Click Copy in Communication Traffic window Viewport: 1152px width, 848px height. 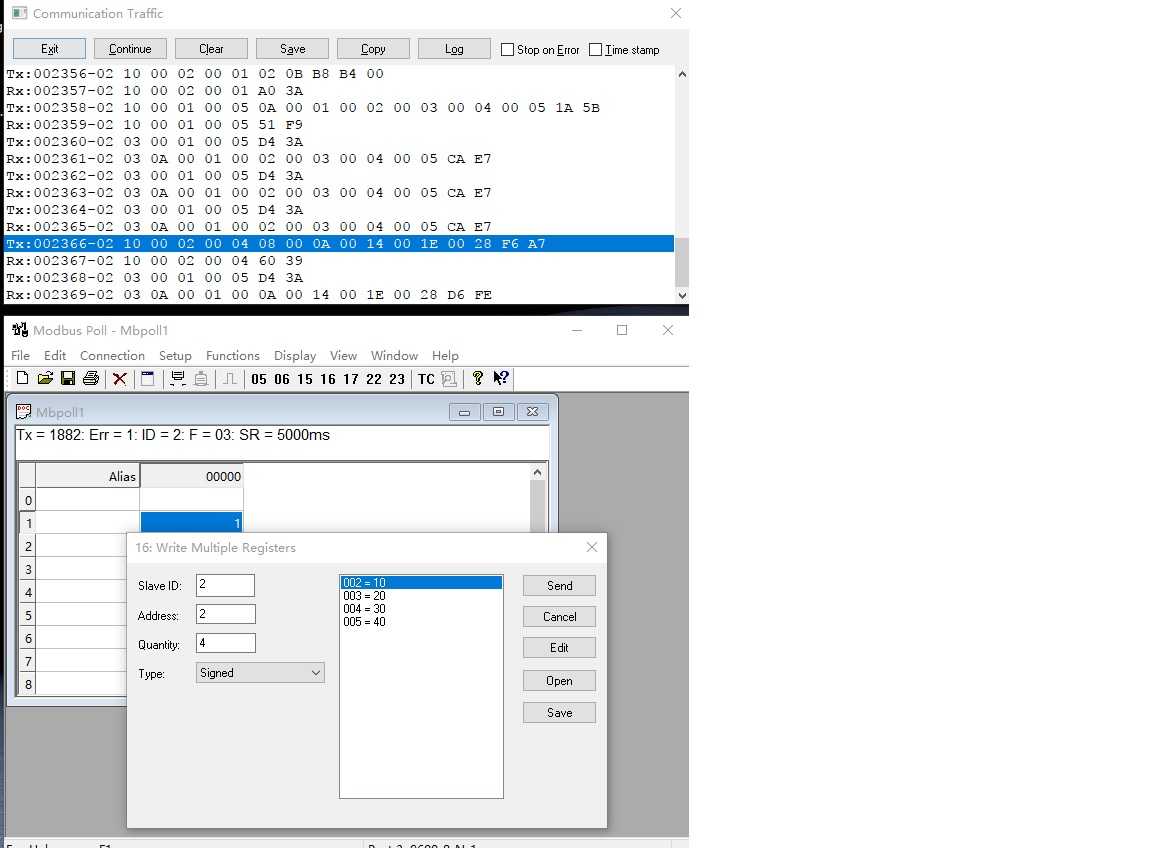[373, 48]
